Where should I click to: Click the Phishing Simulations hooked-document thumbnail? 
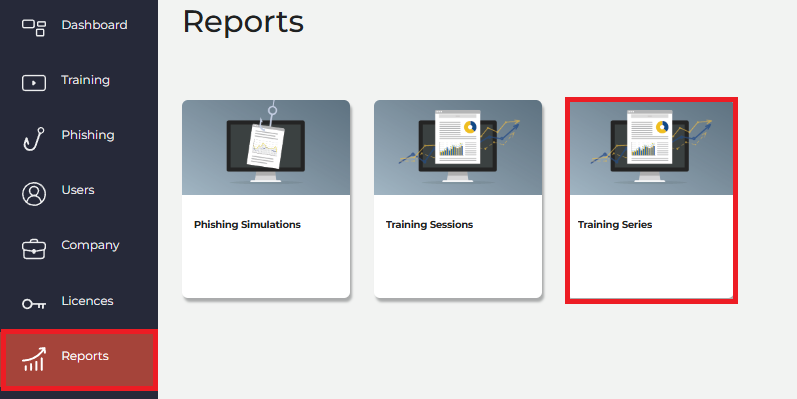pos(266,147)
